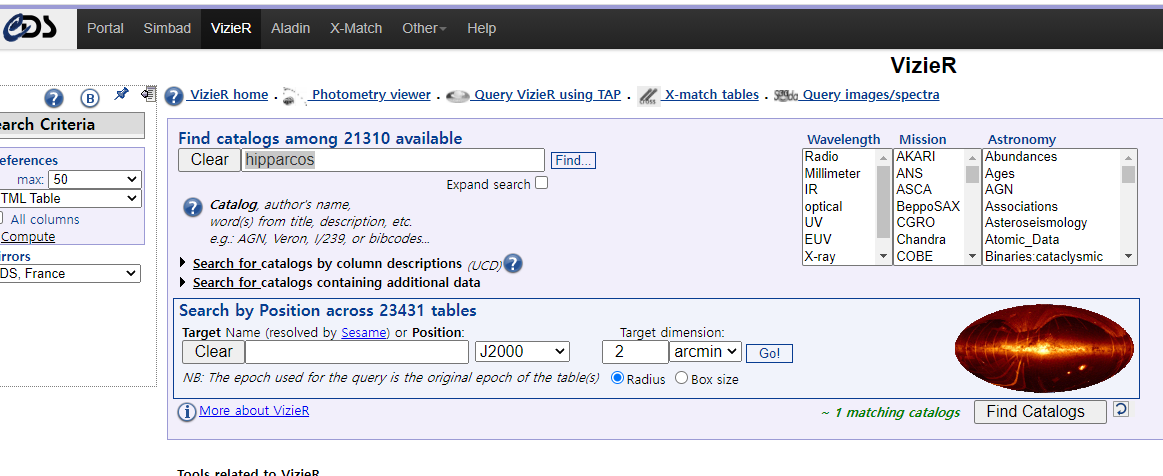Select the VizieR nav tab
1163x476 pixels.
click(231, 28)
